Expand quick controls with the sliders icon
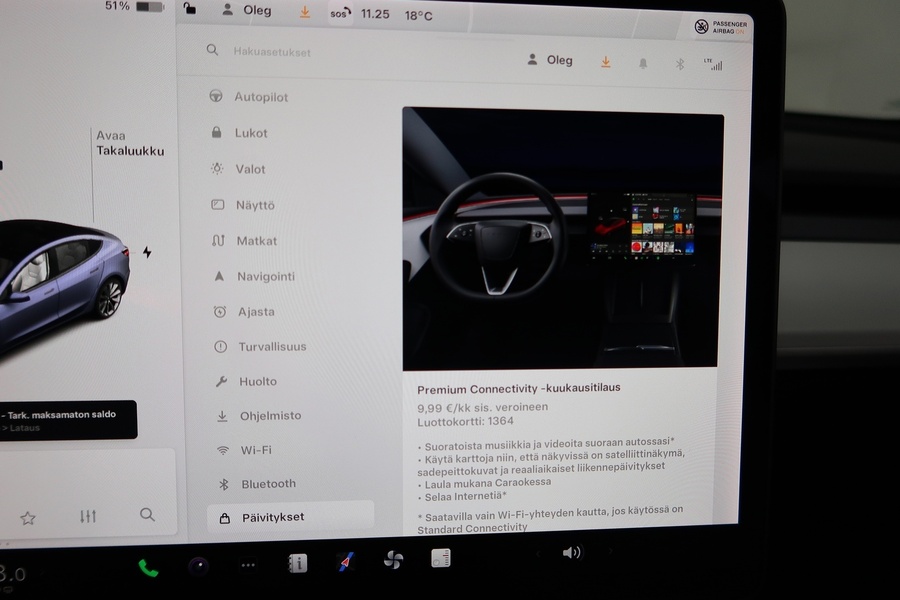Viewport: 900px width, 600px height. (87, 515)
